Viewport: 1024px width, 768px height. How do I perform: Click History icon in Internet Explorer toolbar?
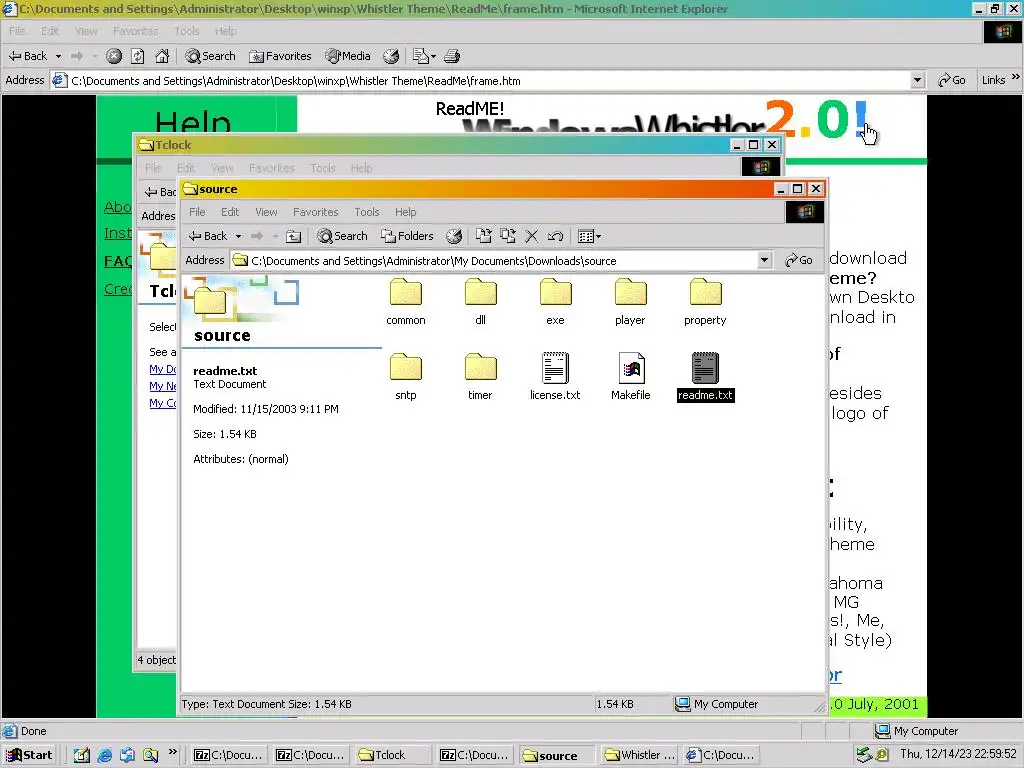point(391,56)
